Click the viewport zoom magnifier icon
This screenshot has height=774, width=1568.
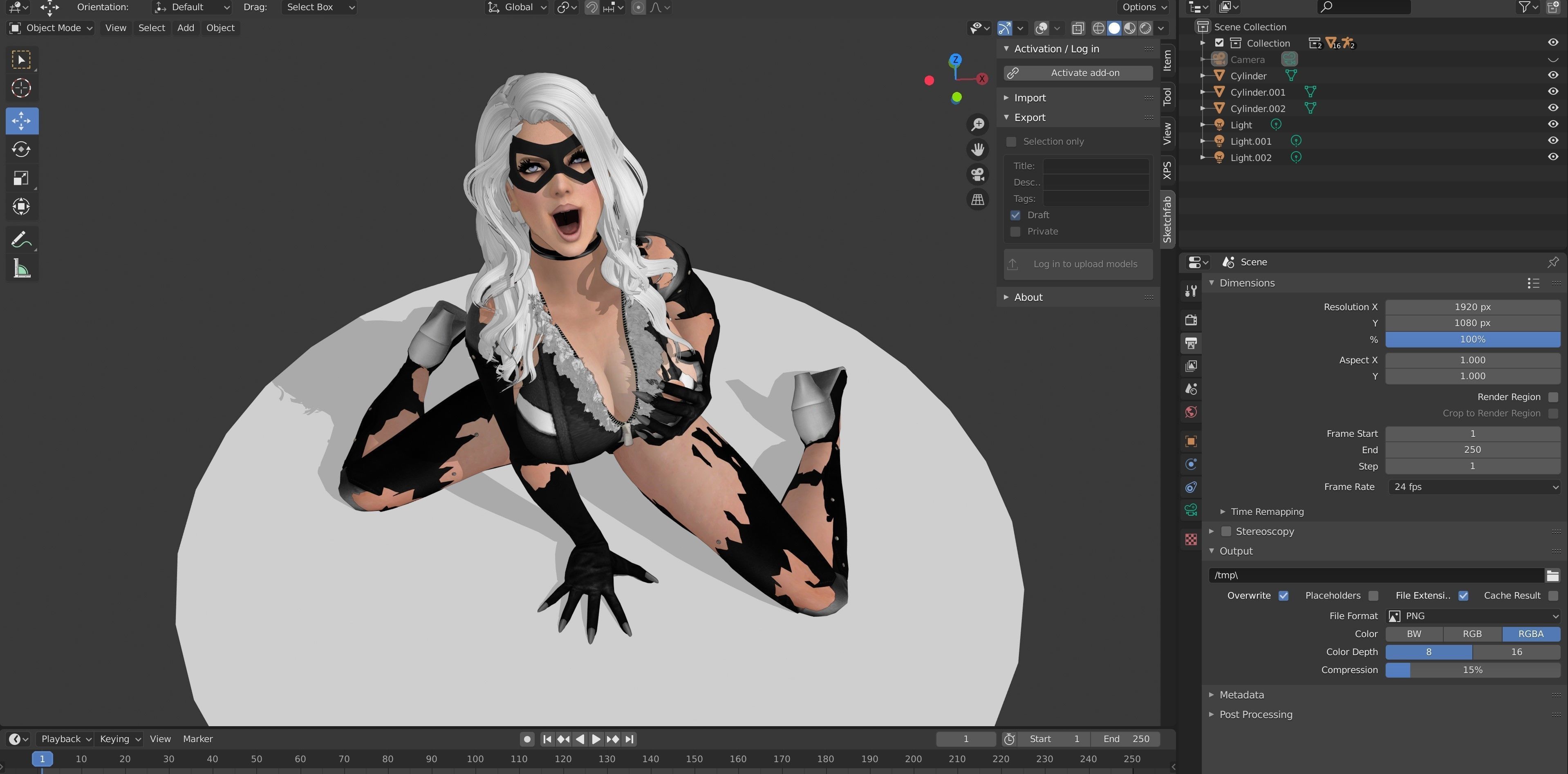978,125
